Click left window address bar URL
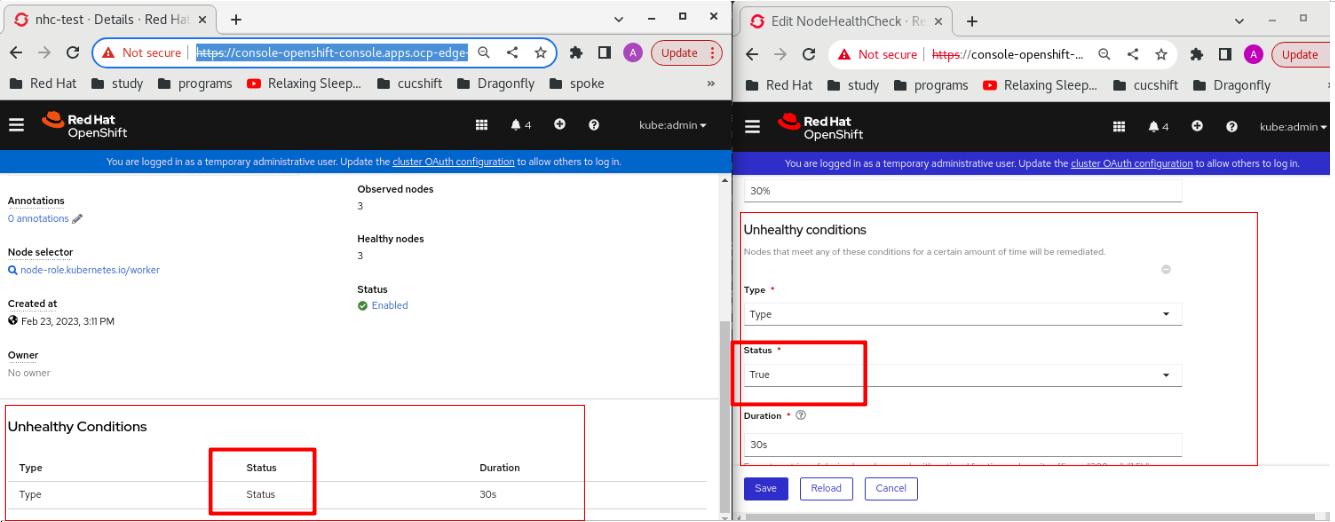Screen dimensions: 1335x522 pyautogui.click(x=331, y=53)
